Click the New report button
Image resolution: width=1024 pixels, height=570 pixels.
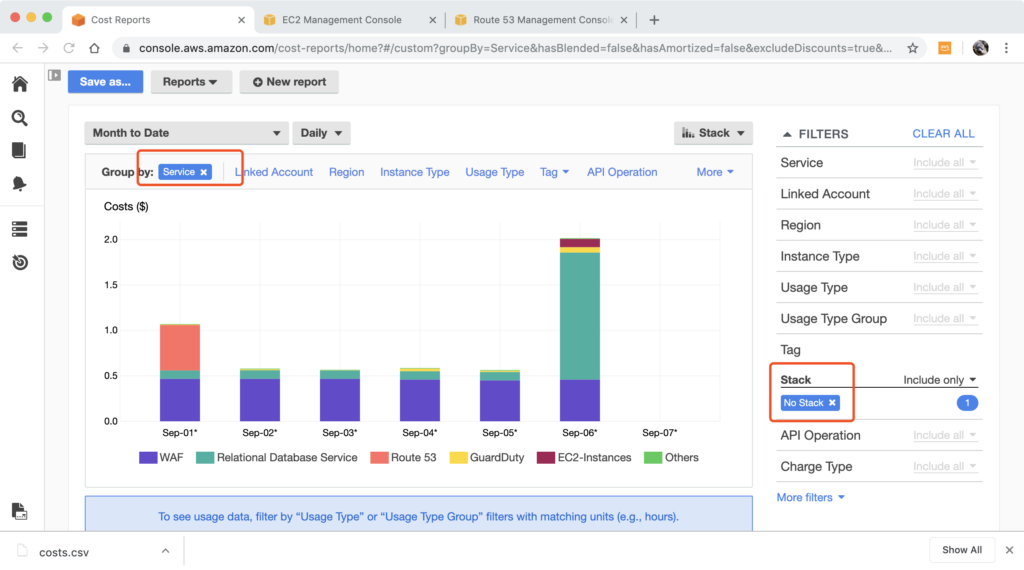pos(289,82)
